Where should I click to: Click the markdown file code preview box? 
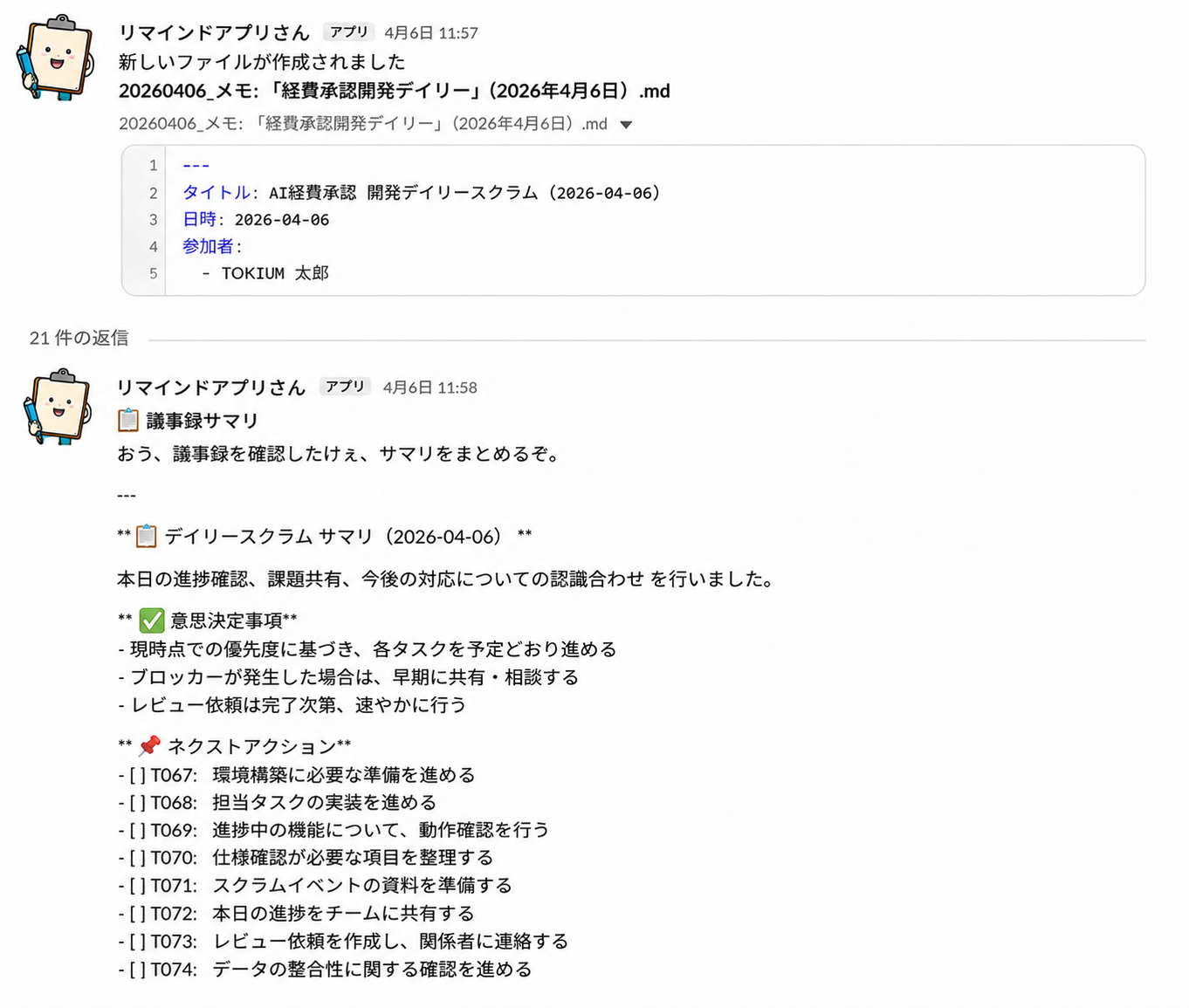point(633,220)
